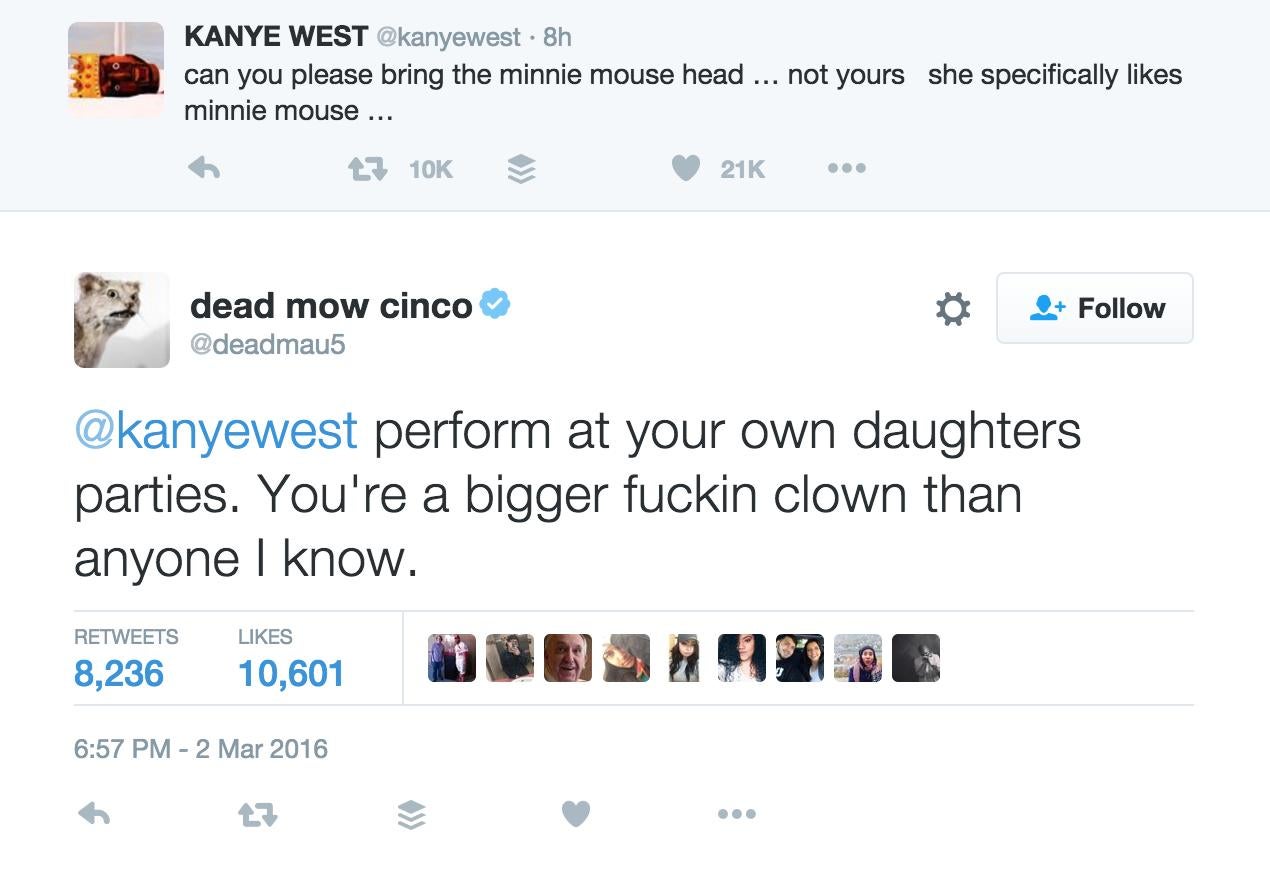Open more options on Kanye's tweet
The height and width of the screenshot is (895, 1270).
coord(846,168)
